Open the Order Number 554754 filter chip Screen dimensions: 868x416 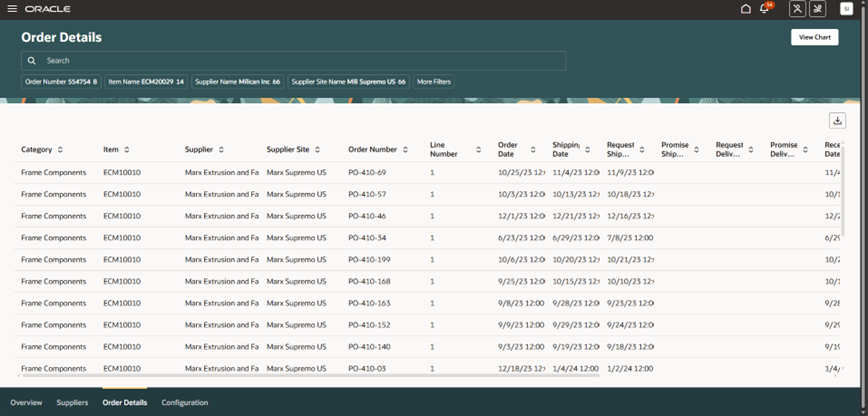coord(61,81)
